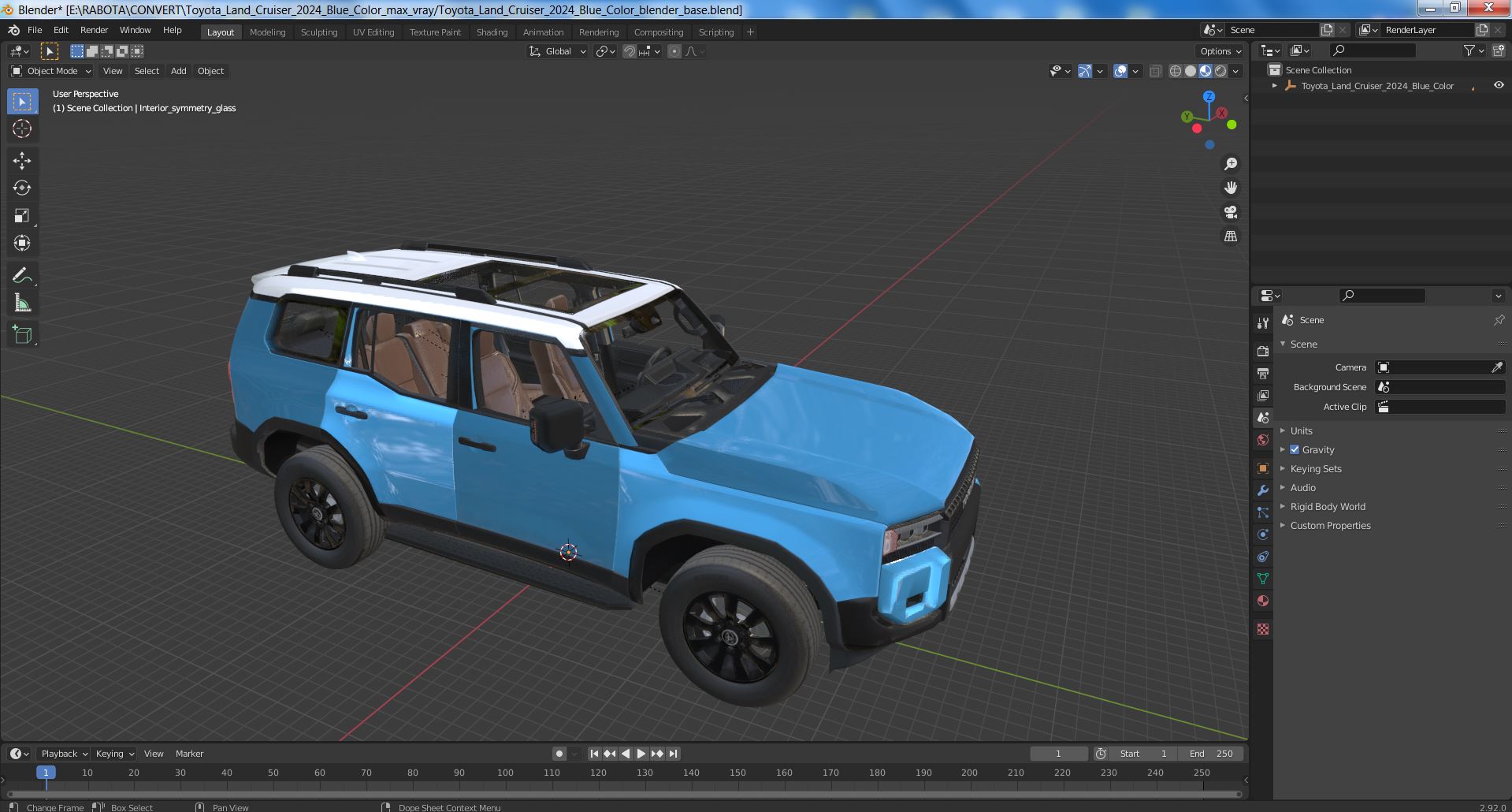Click the Zoom viewport icon
Screen dimensions: 1512x812
click(x=1230, y=164)
